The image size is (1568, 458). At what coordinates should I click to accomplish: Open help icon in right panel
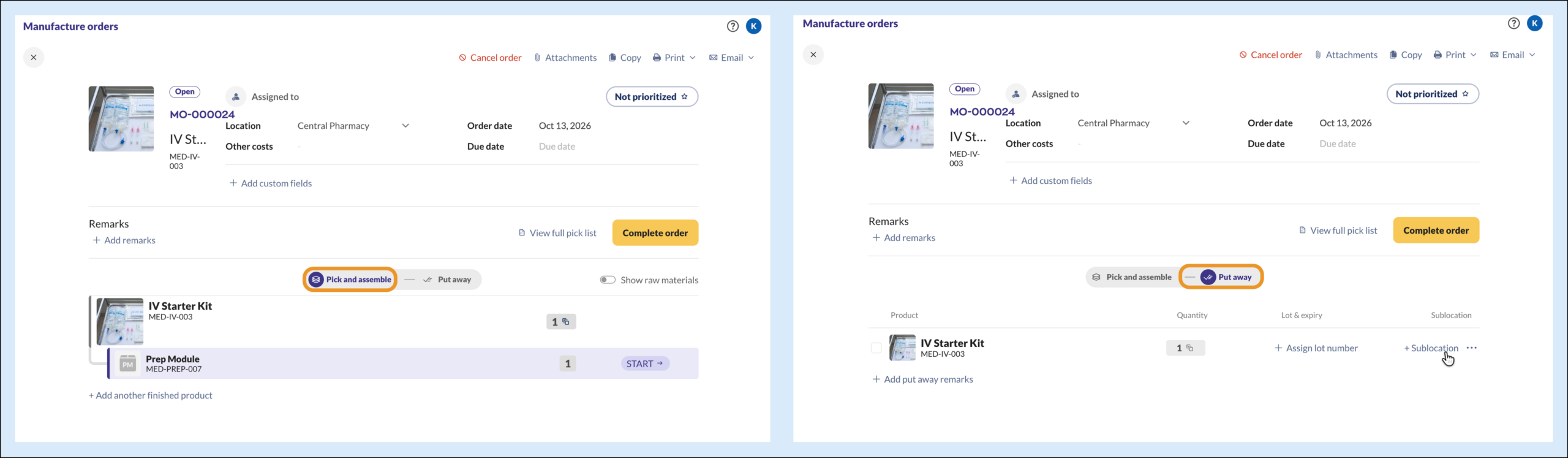[1513, 23]
